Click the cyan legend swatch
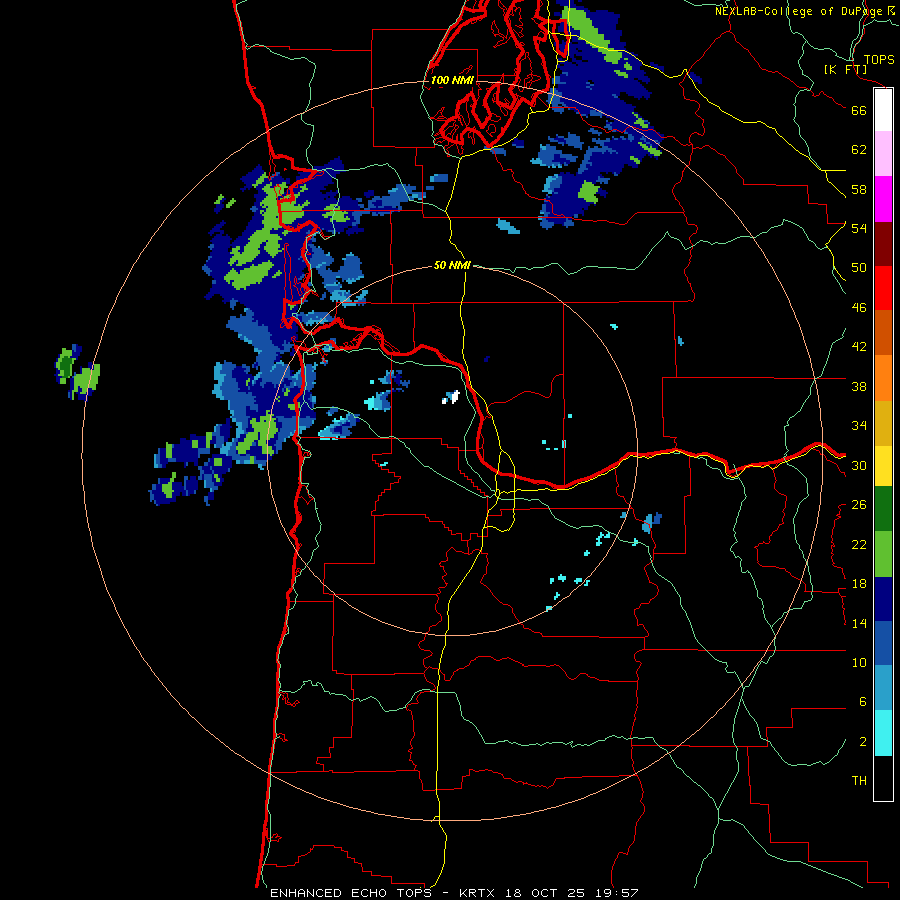The height and width of the screenshot is (900, 900). tap(883, 733)
